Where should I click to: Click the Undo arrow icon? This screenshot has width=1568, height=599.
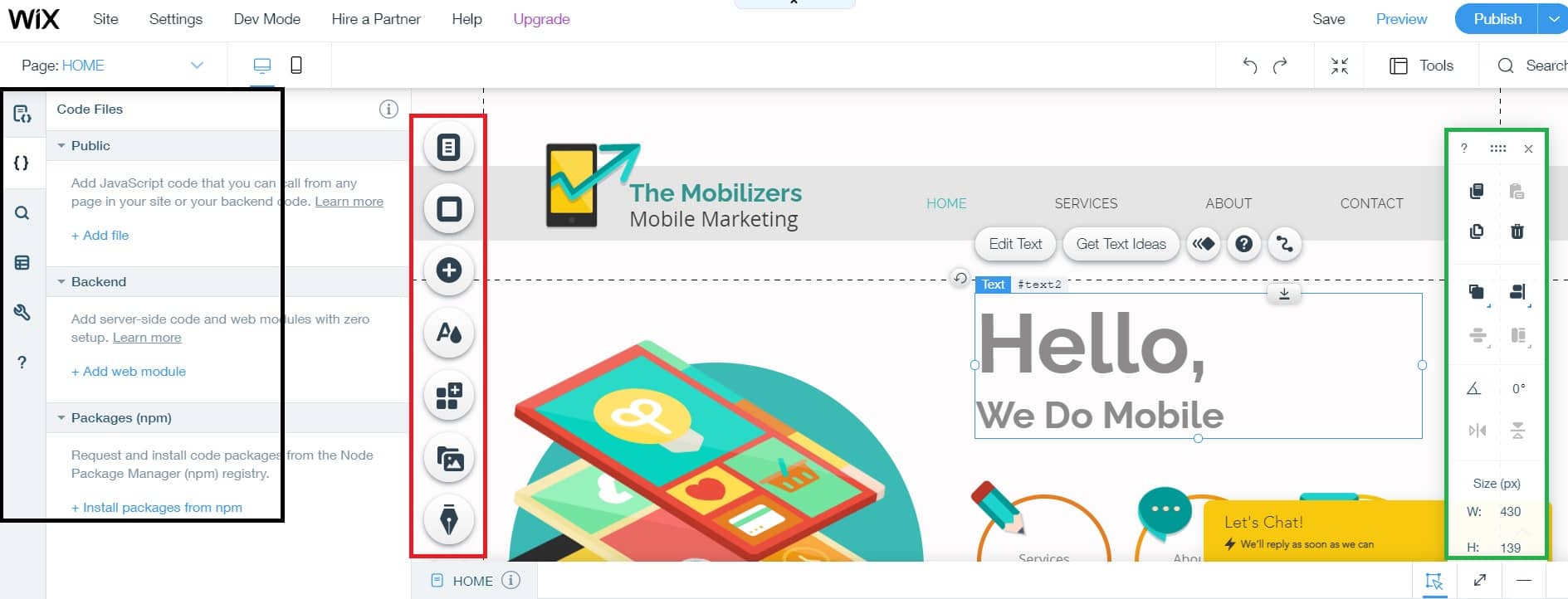pos(1249,66)
